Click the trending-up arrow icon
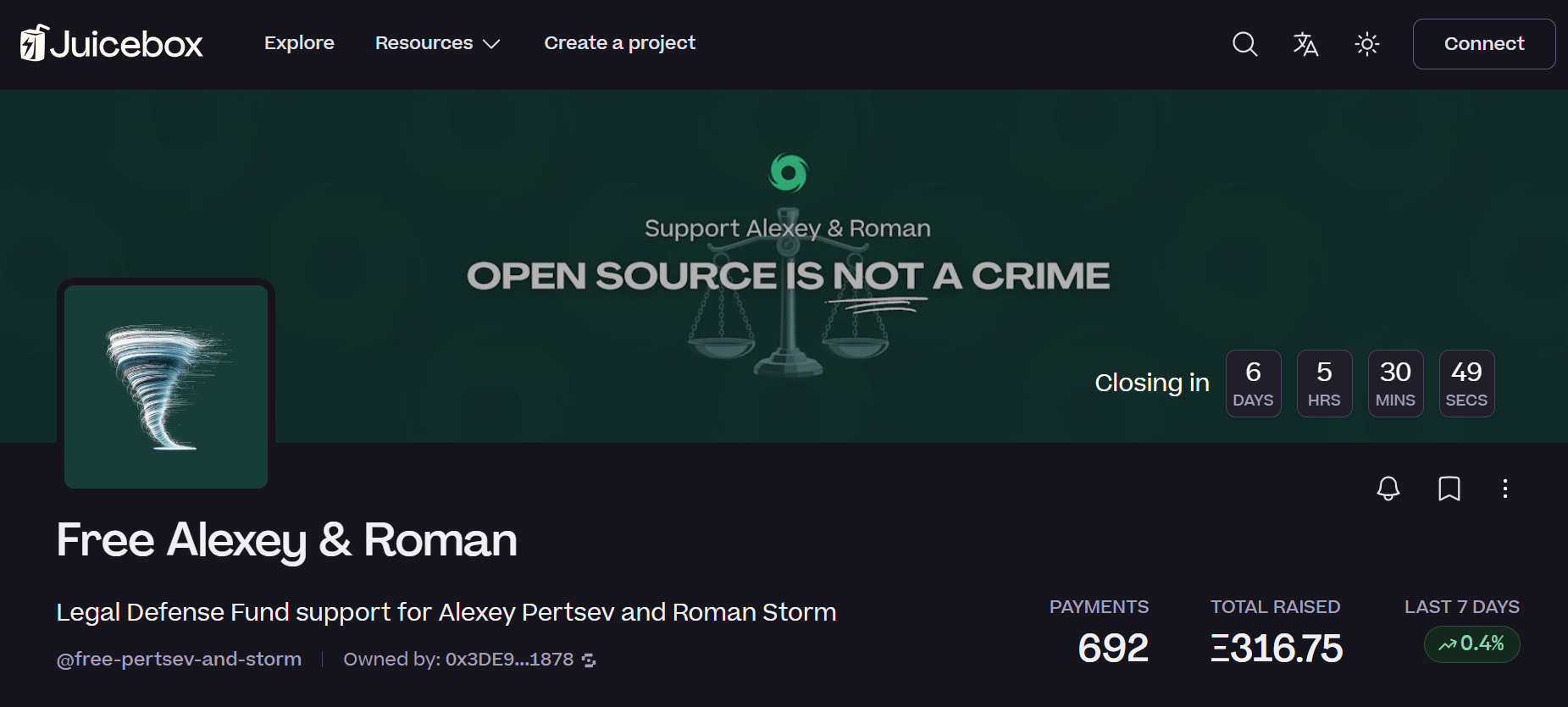1568x707 pixels. 1447,645
